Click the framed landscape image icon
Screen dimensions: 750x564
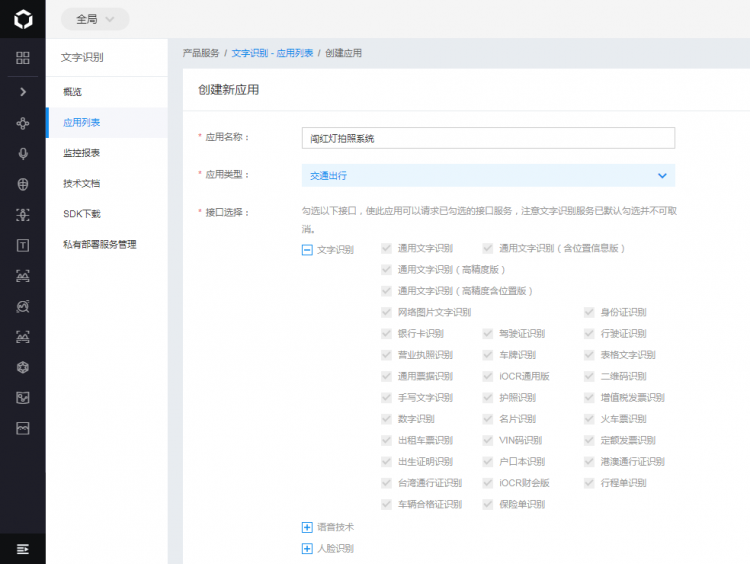(x=22, y=428)
